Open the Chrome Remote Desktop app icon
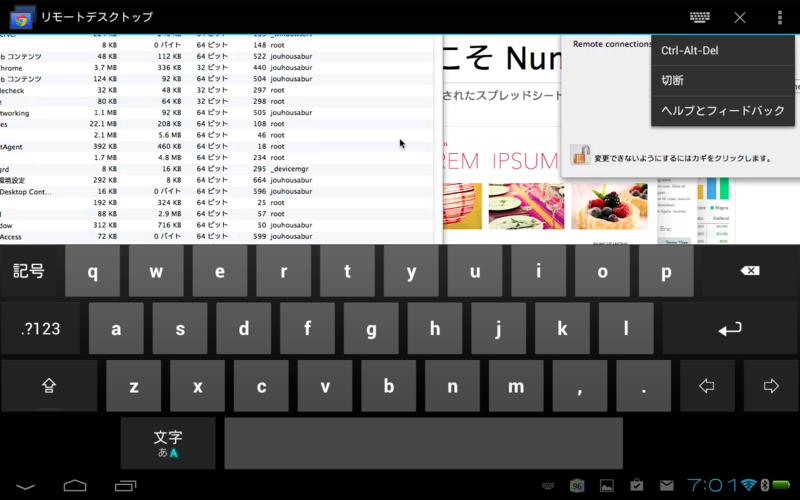Image resolution: width=800 pixels, height=500 pixels. pyautogui.click(x=22, y=17)
